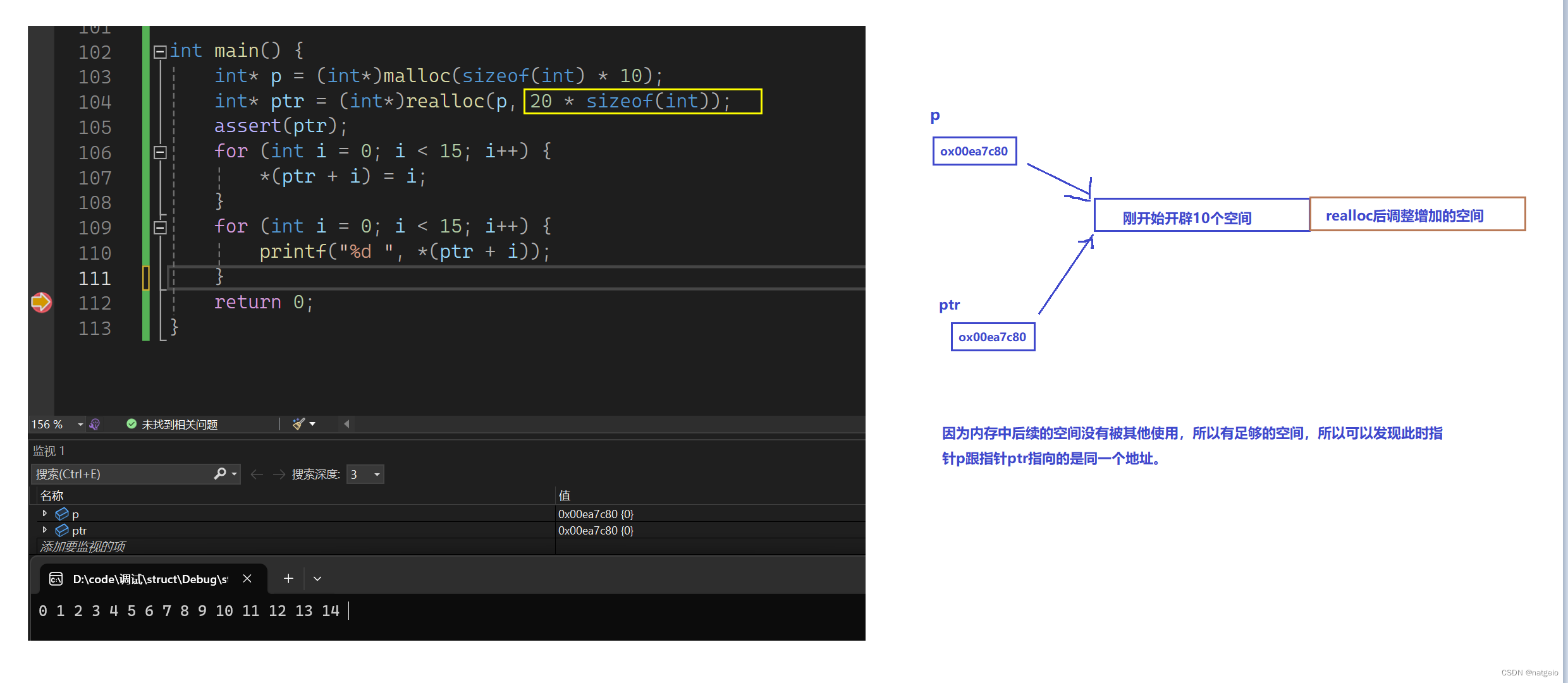The width and height of the screenshot is (1568, 683).
Task: Expand the p variable in the watch list
Action: [x=45, y=513]
